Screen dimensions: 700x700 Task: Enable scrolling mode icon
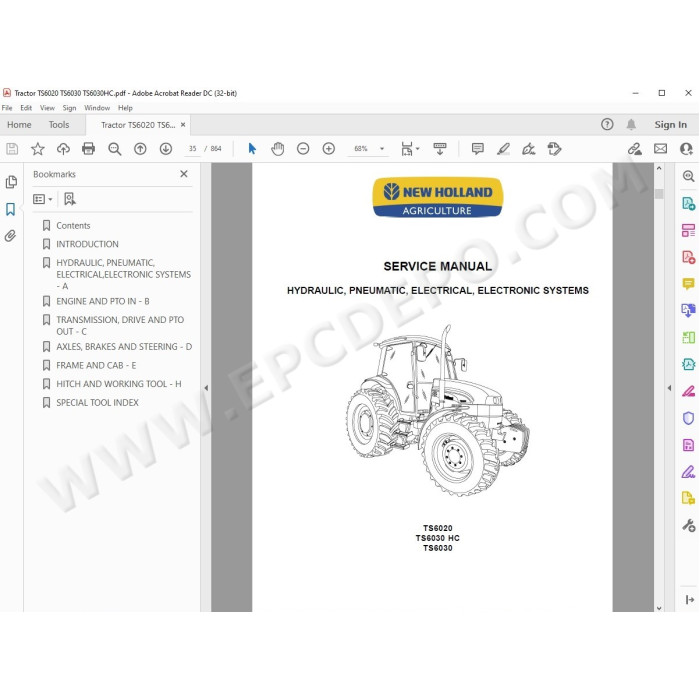(440, 149)
